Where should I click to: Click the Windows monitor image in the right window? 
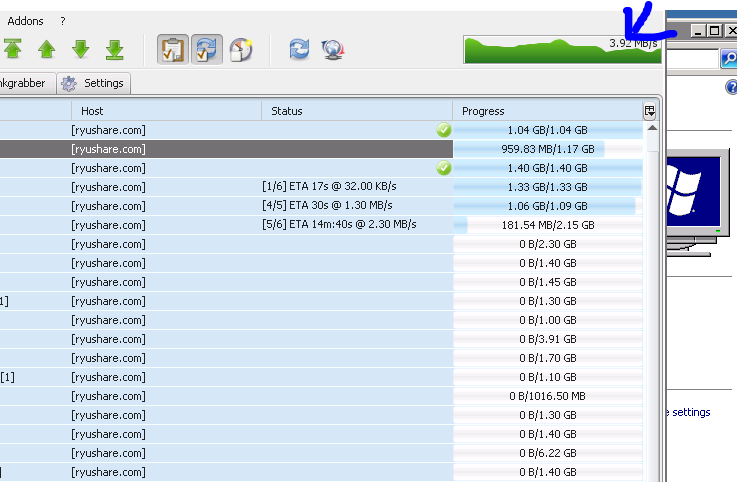tap(698, 202)
